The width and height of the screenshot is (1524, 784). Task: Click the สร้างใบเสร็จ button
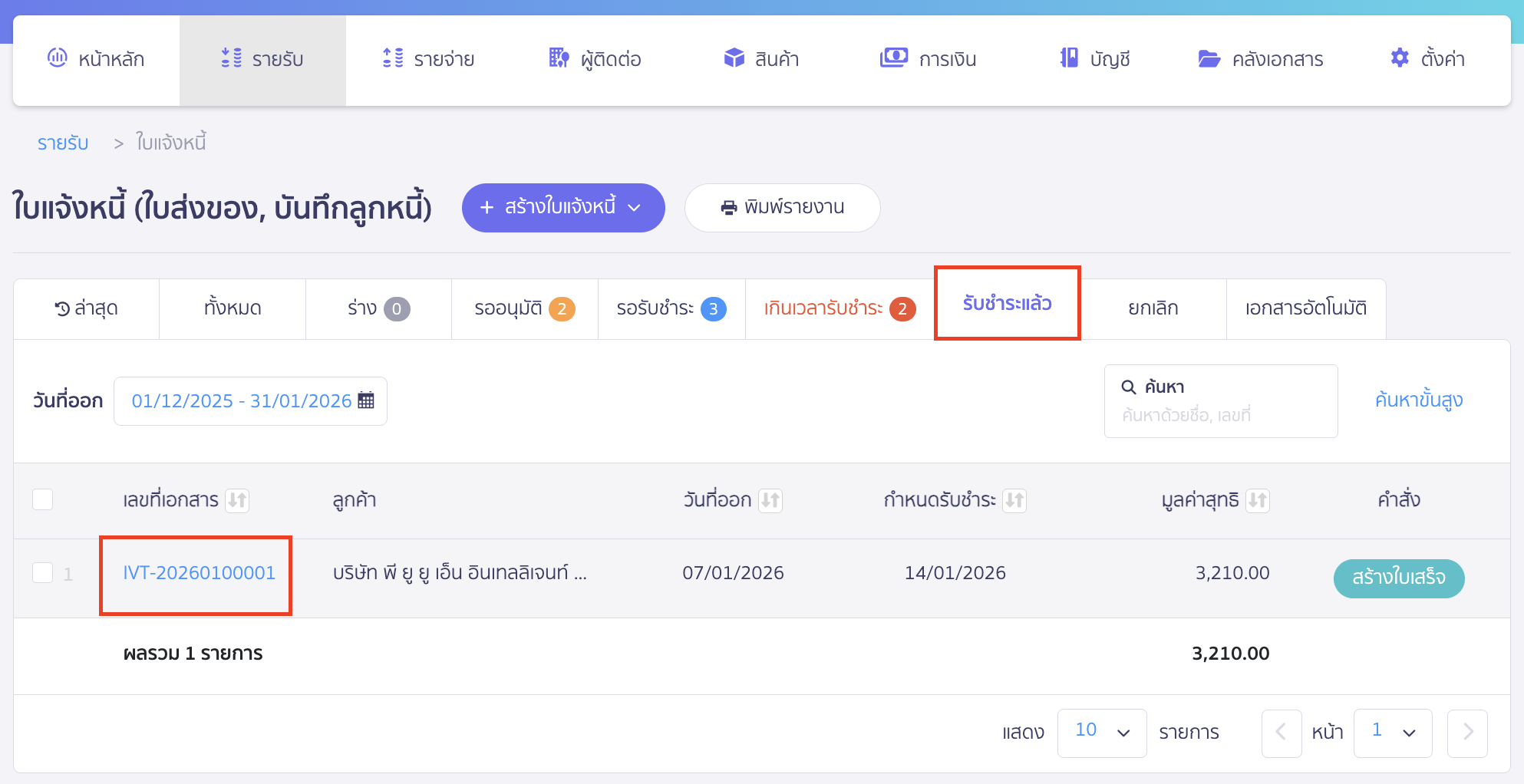click(x=1399, y=578)
